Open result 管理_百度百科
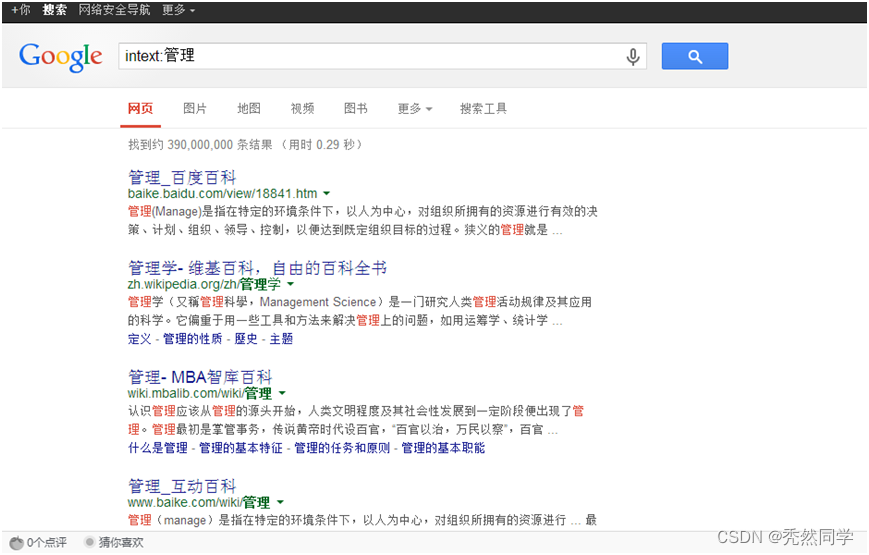Screen dimensions: 869x555 182,177
